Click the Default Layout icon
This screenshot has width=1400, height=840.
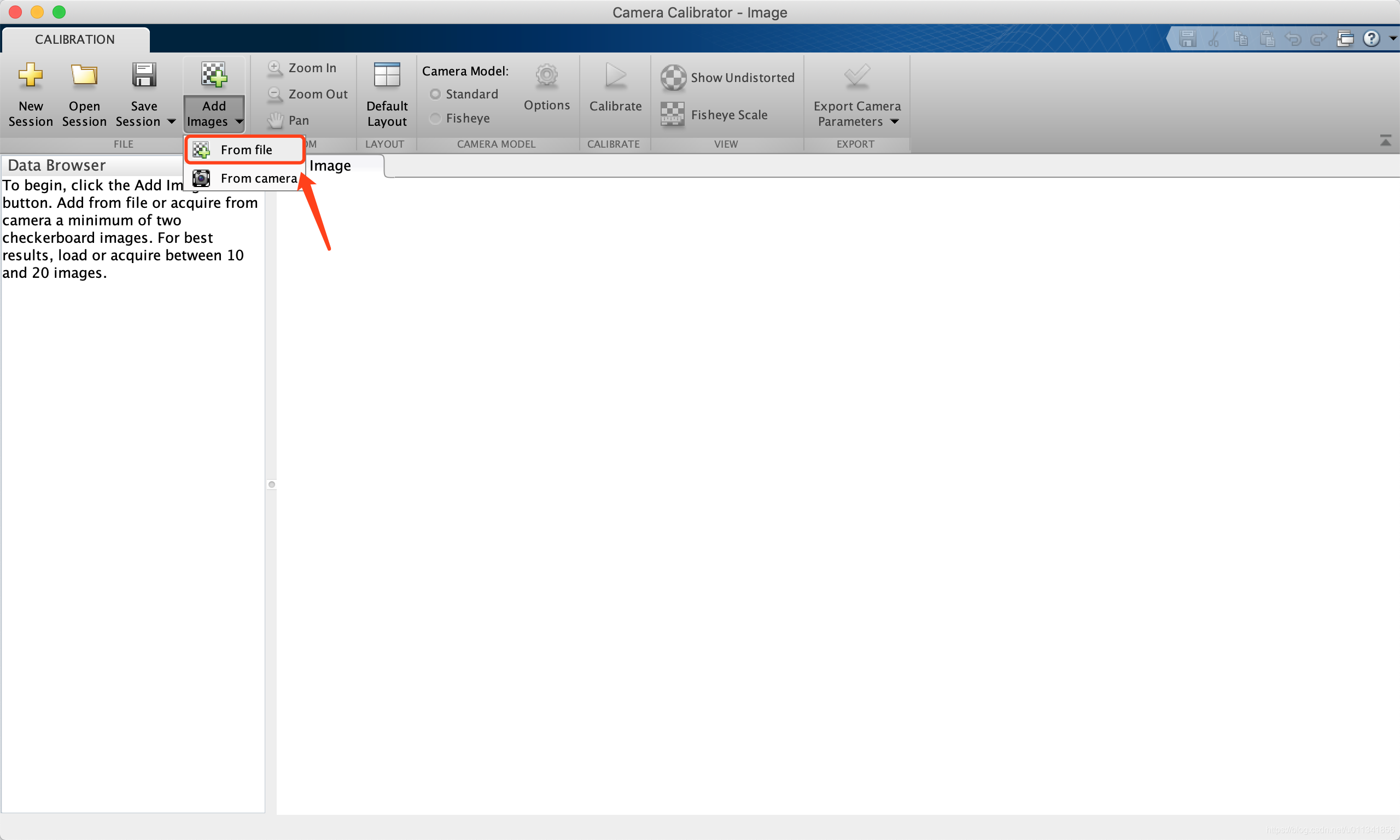click(387, 75)
